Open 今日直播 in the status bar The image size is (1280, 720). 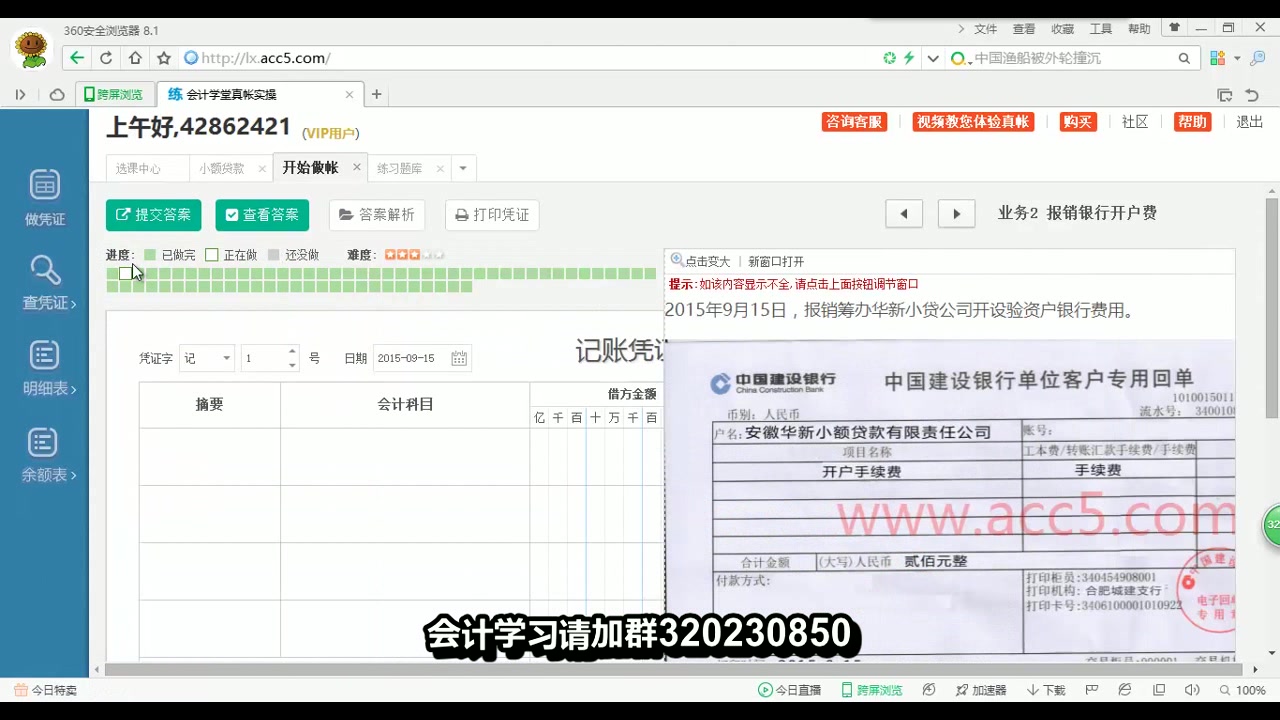(x=789, y=690)
